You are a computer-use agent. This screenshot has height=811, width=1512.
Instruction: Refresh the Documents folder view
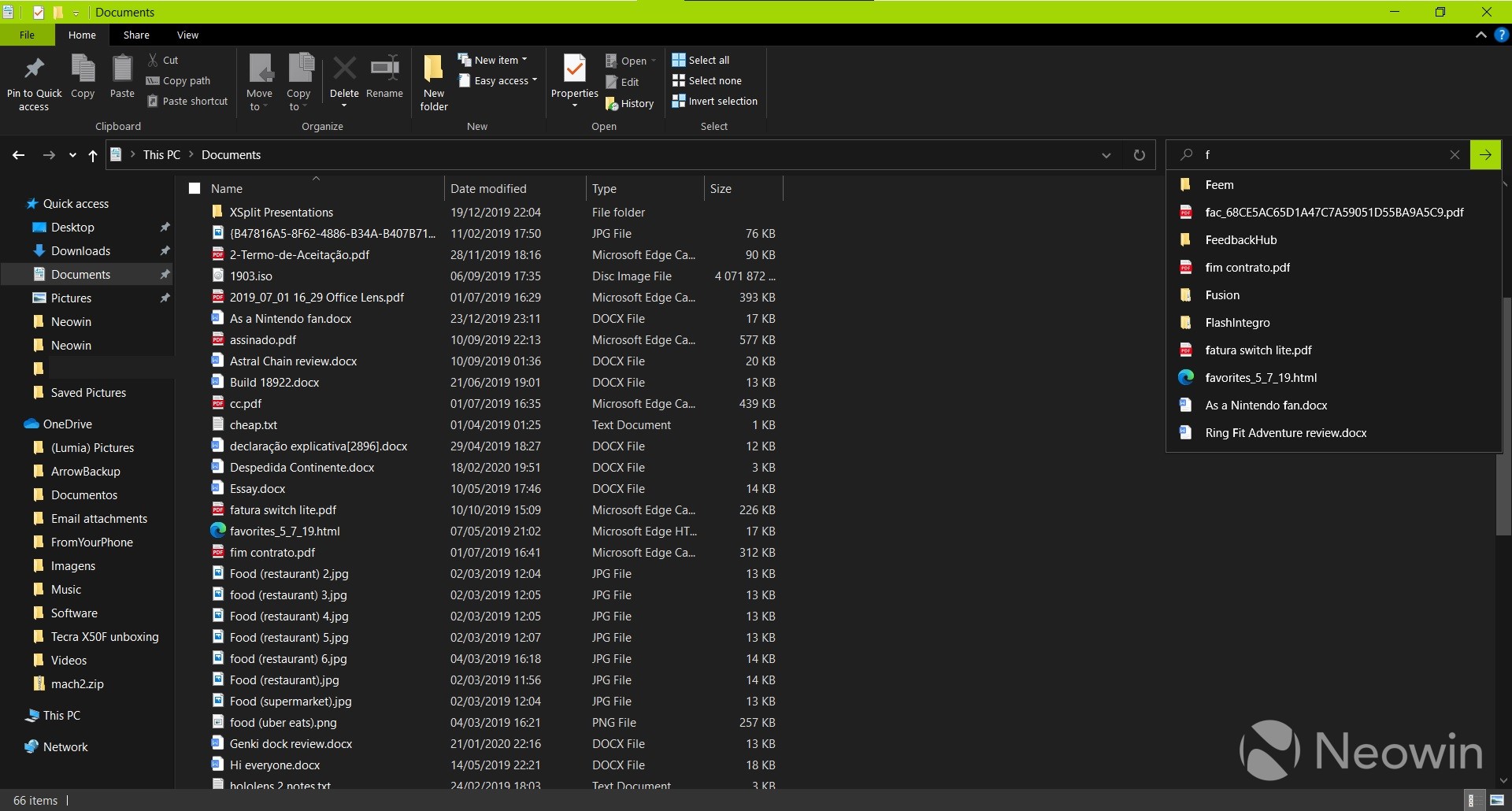click(x=1139, y=155)
